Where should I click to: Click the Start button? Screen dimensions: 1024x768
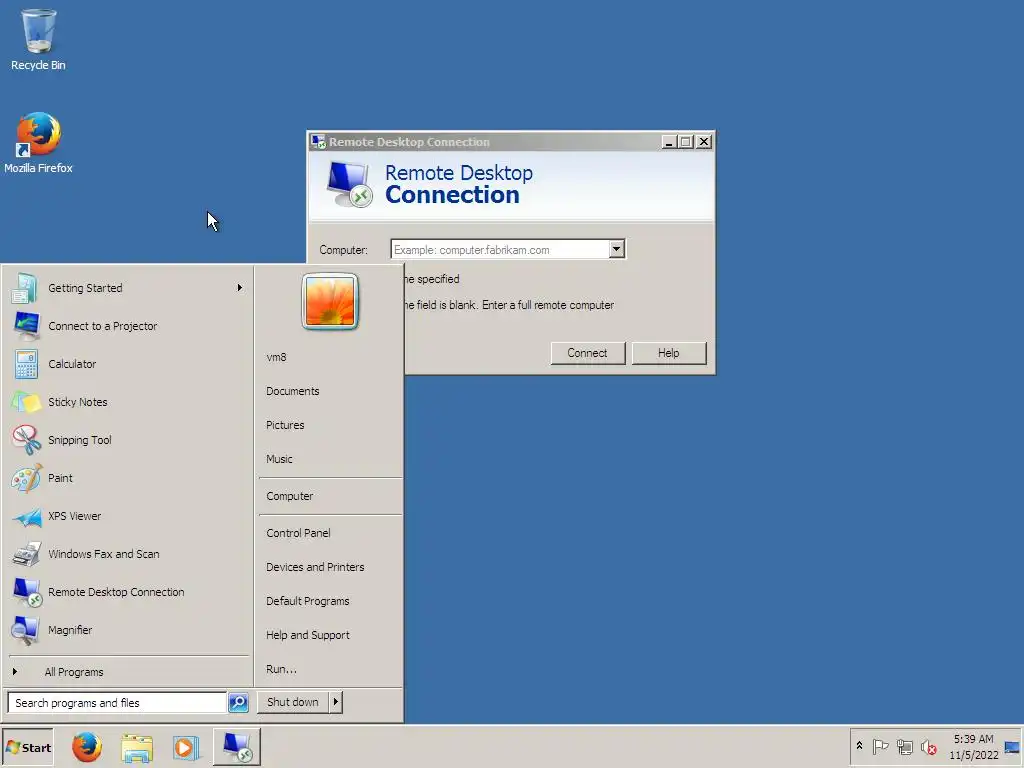click(x=27, y=747)
